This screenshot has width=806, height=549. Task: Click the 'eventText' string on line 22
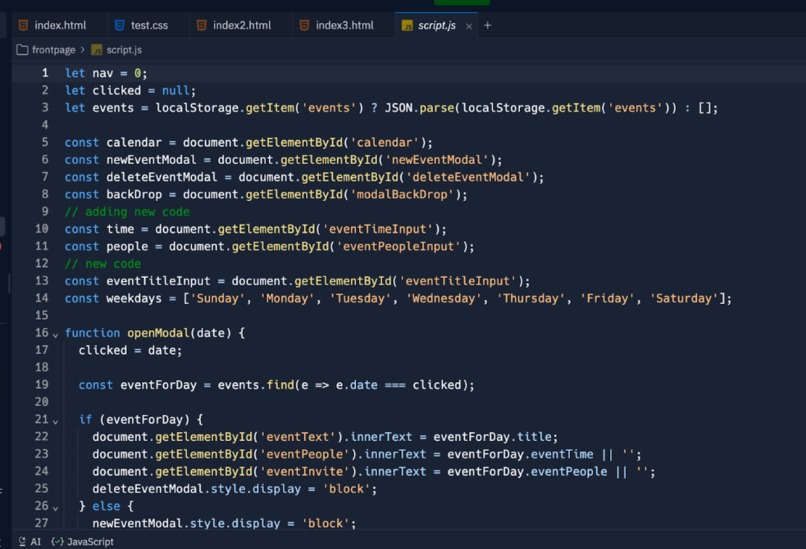coord(298,437)
